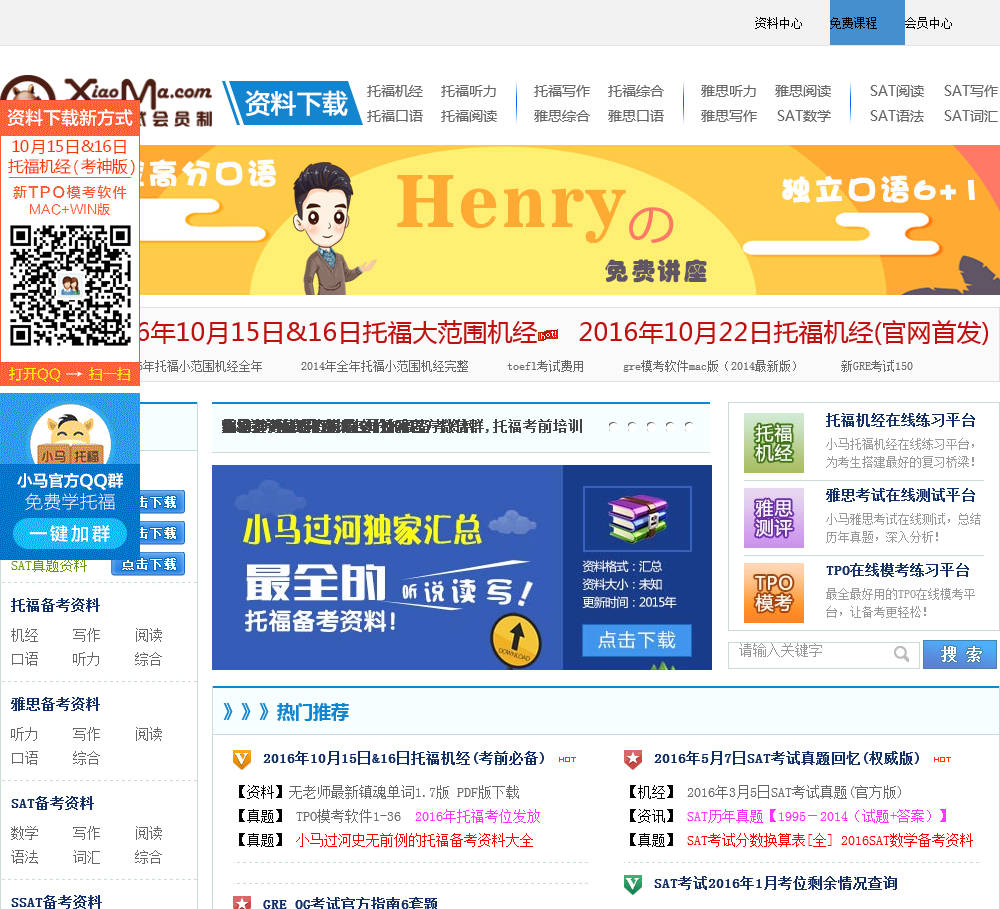Select the first carousel dot indicator
Image resolution: width=1000 pixels, height=909 pixels.
click(x=613, y=427)
